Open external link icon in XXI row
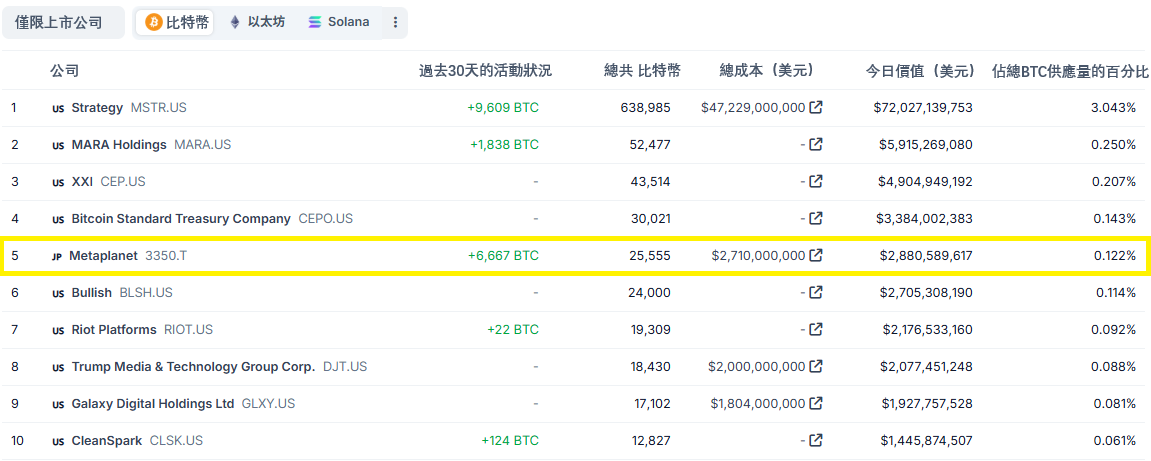 (x=816, y=181)
